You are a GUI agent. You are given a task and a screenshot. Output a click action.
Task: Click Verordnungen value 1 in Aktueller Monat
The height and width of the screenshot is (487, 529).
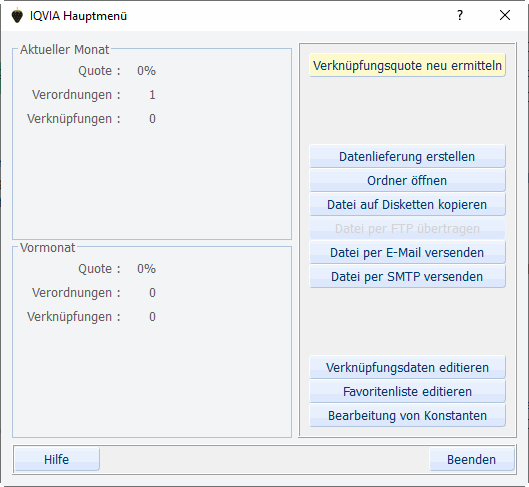click(x=152, y=95)
